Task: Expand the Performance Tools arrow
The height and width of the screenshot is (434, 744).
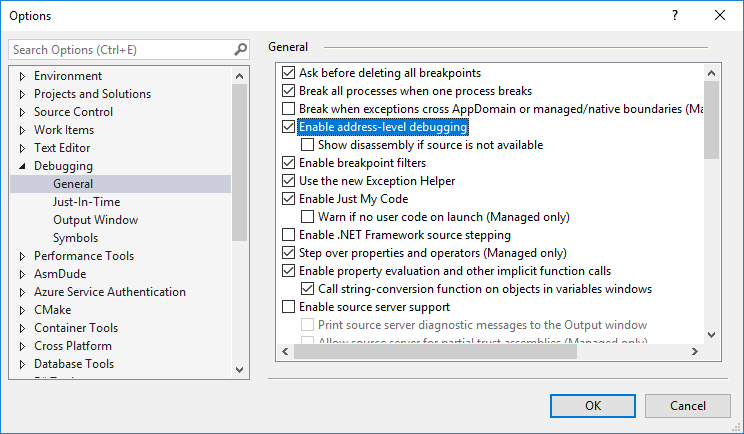Action: coord(22,256)
